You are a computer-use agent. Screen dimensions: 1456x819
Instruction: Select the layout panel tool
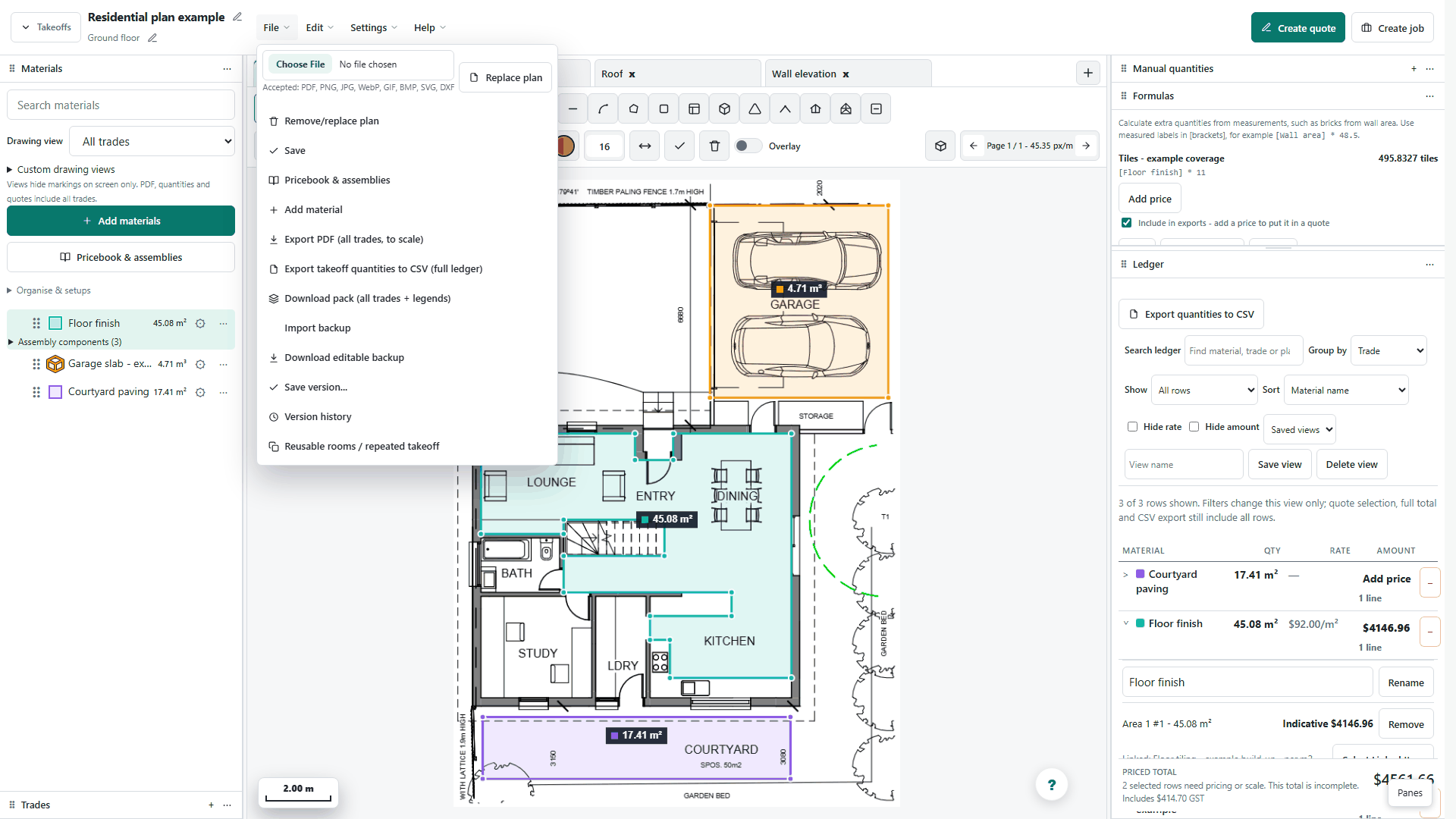tap(694, 109)
